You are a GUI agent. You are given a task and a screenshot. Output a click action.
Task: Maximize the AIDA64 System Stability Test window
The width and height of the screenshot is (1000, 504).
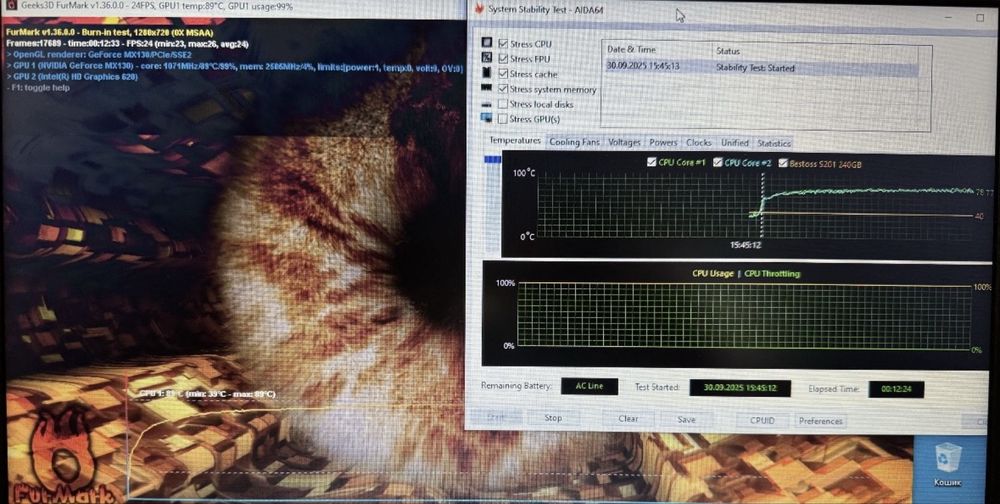(979, 18)
